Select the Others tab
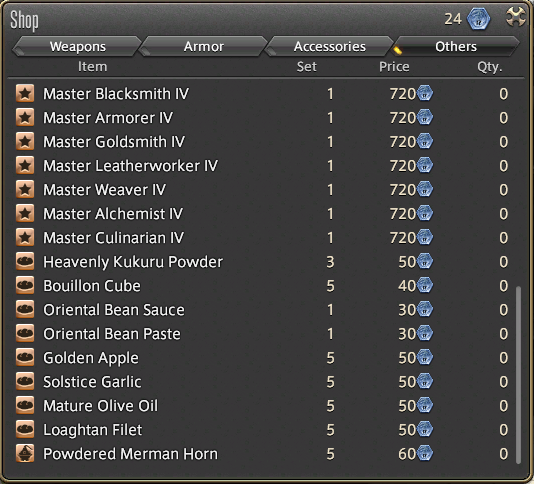Viewport: 534px width, 484px height. 456,46
